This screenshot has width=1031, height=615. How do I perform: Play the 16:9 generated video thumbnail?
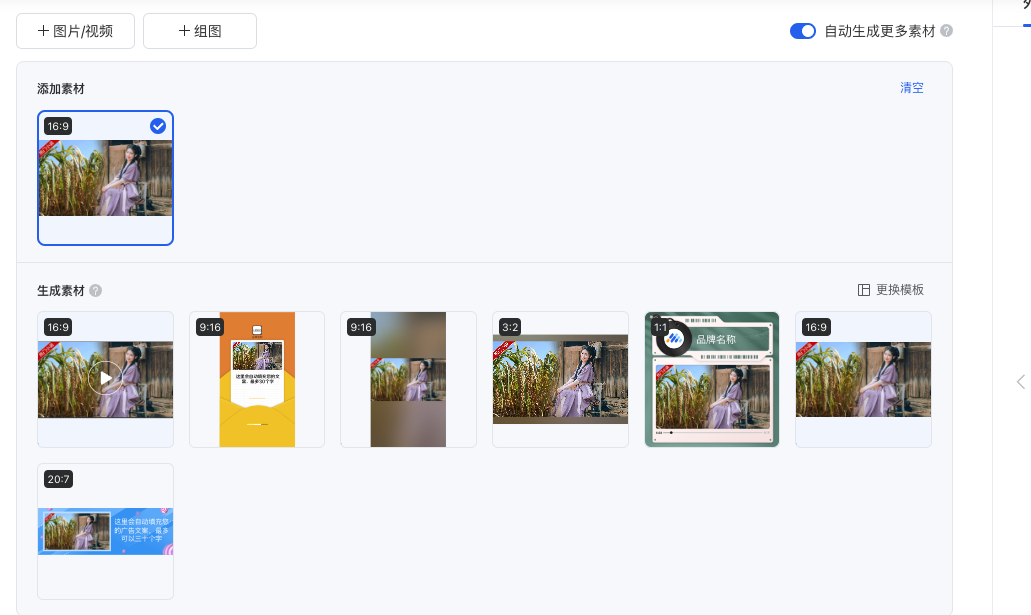[105, 378]
